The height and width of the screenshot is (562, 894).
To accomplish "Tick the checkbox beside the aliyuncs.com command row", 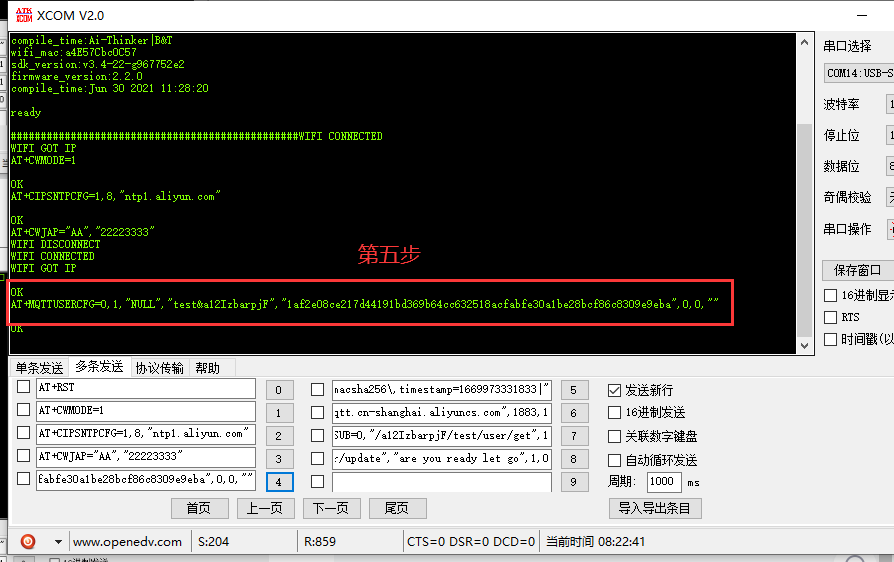I will (318, 413).
